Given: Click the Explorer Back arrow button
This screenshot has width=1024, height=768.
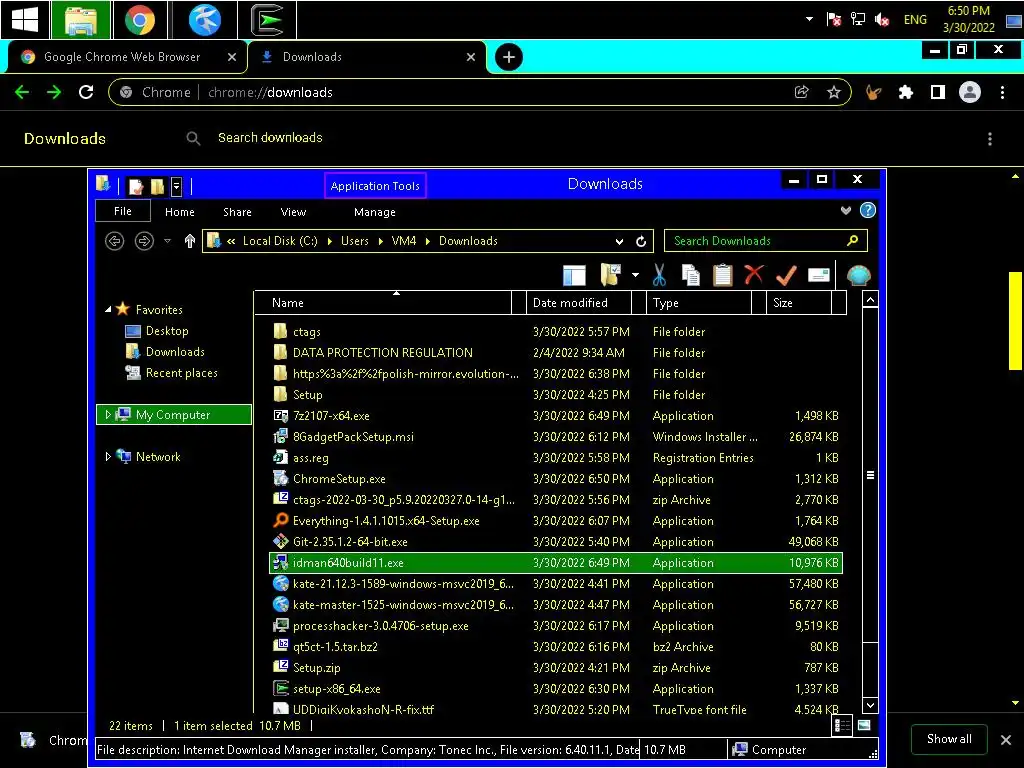Looking at the screenshot, I should [x=114, y=241].
